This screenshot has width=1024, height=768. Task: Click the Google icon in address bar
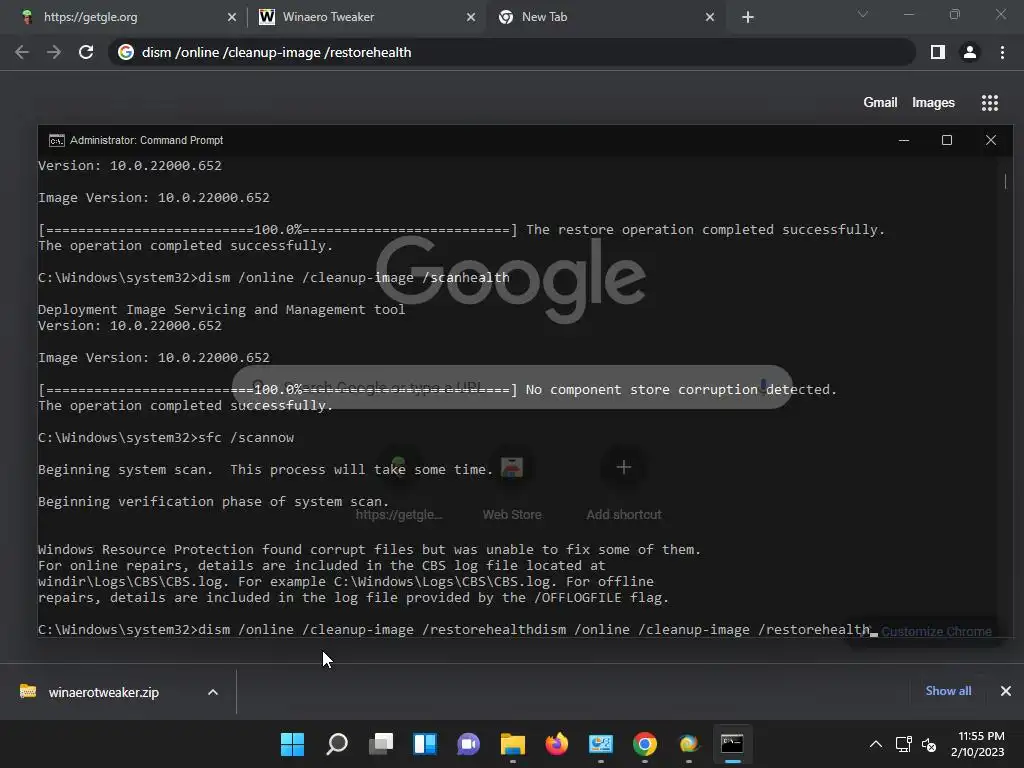(x=125, y=52)
